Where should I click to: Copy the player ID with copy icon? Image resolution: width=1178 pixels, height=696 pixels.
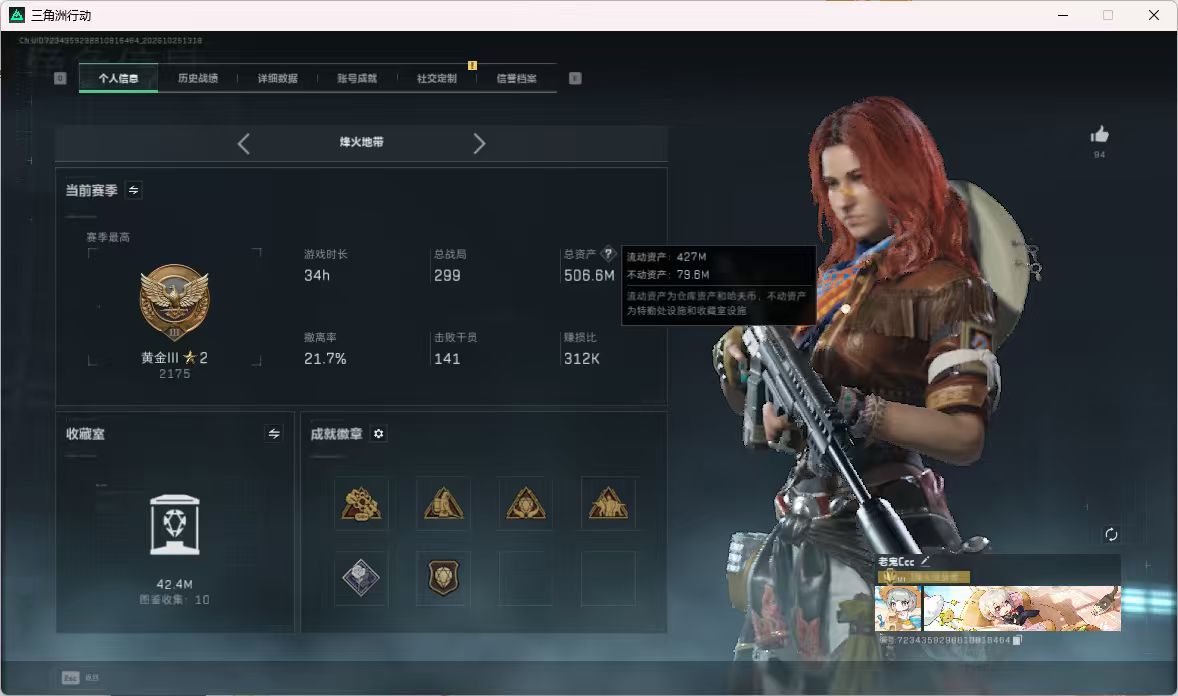tap(1017, 640)
